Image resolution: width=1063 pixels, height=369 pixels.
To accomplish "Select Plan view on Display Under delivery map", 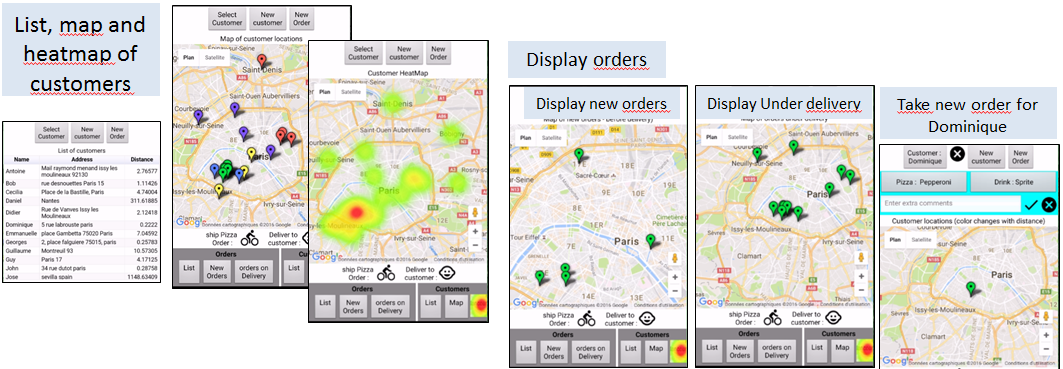I will tap(713, 137).
